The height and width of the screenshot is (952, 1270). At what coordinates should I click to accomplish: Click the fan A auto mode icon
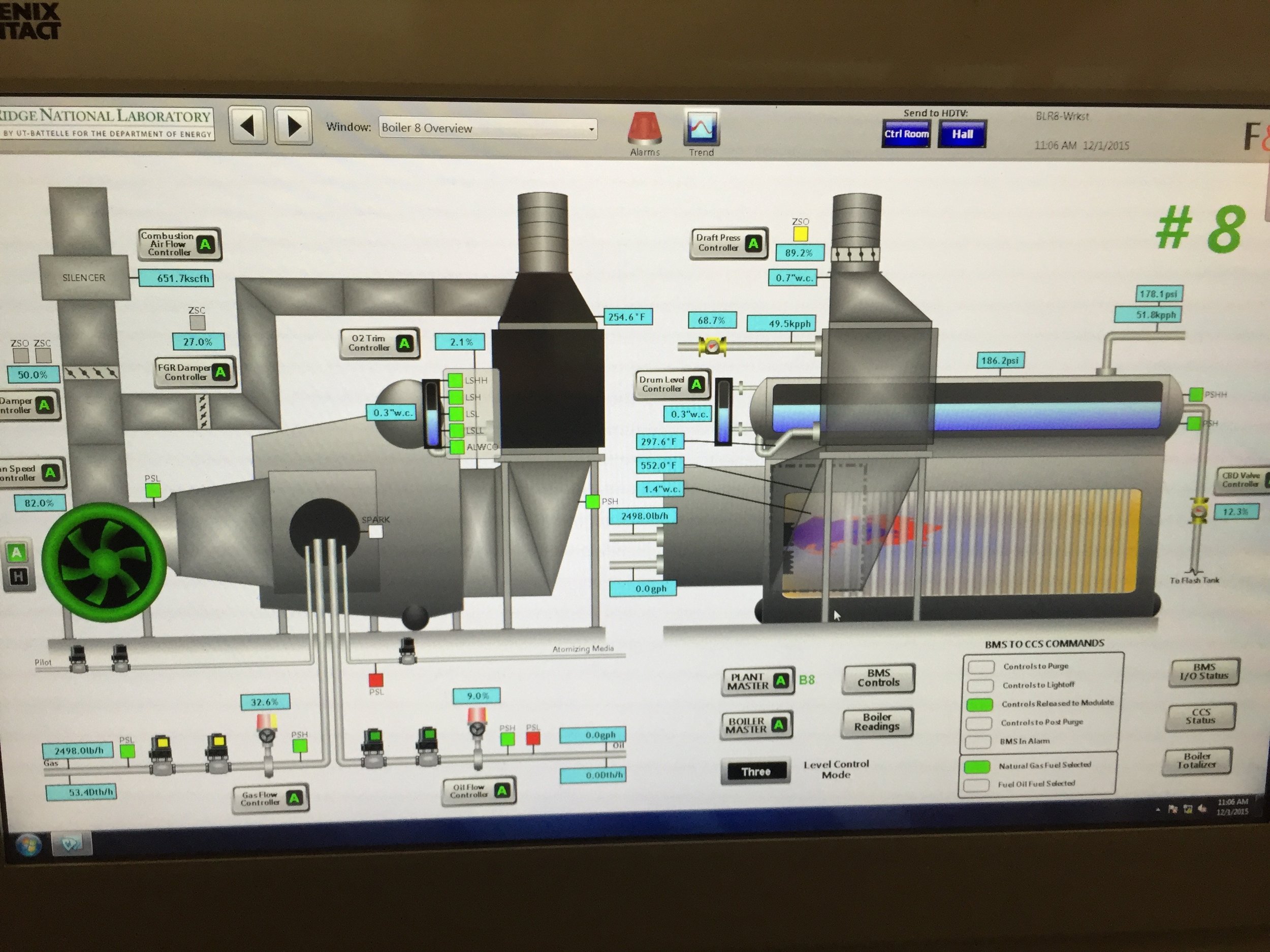17,552
